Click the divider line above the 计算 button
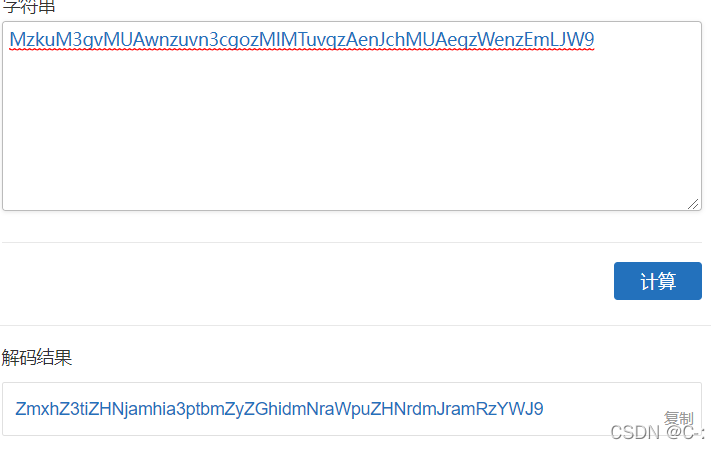This screenshot has width=720, height=449. (352, 242)
